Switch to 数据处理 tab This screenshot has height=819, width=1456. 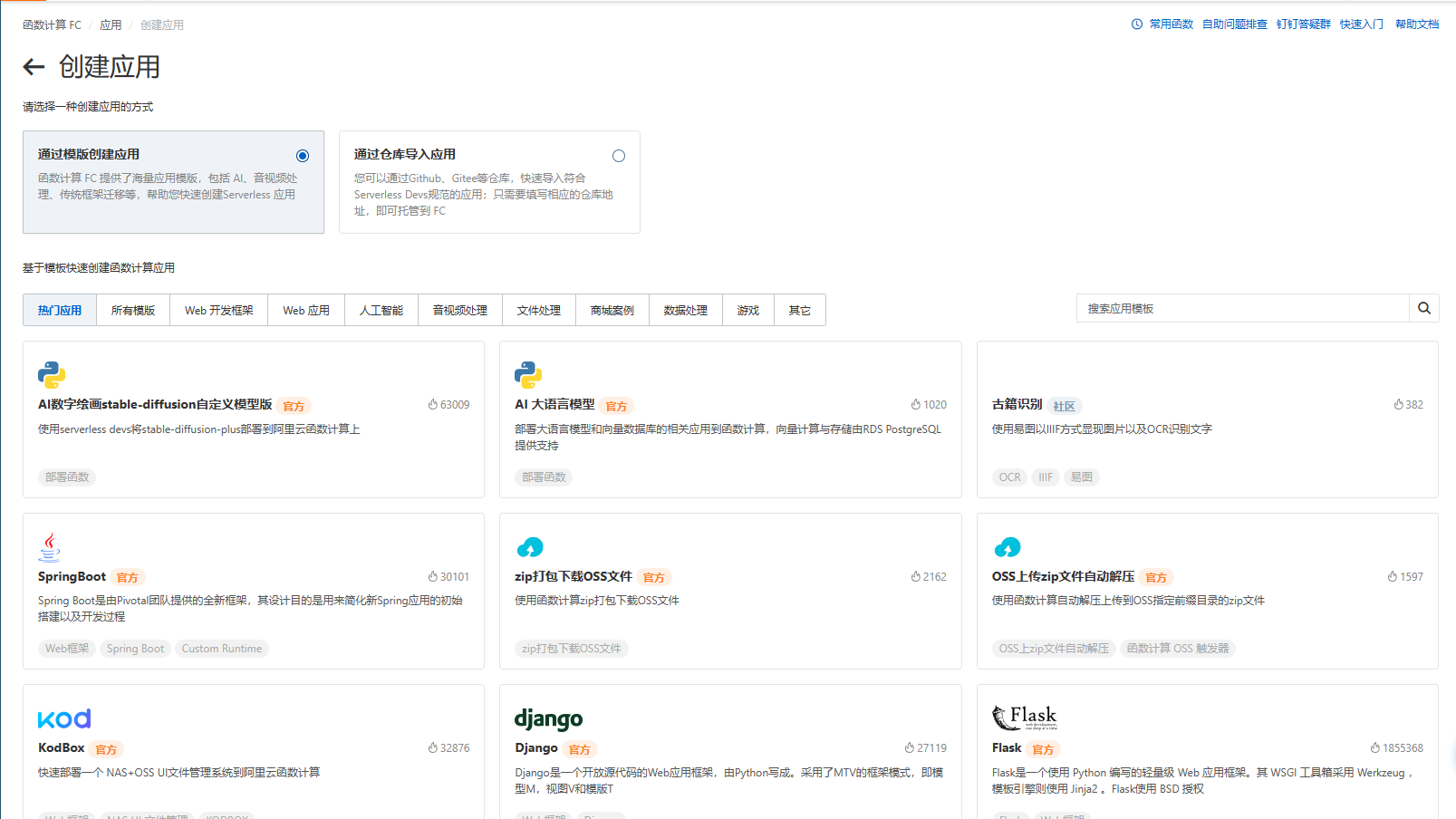tap(686, 310)
